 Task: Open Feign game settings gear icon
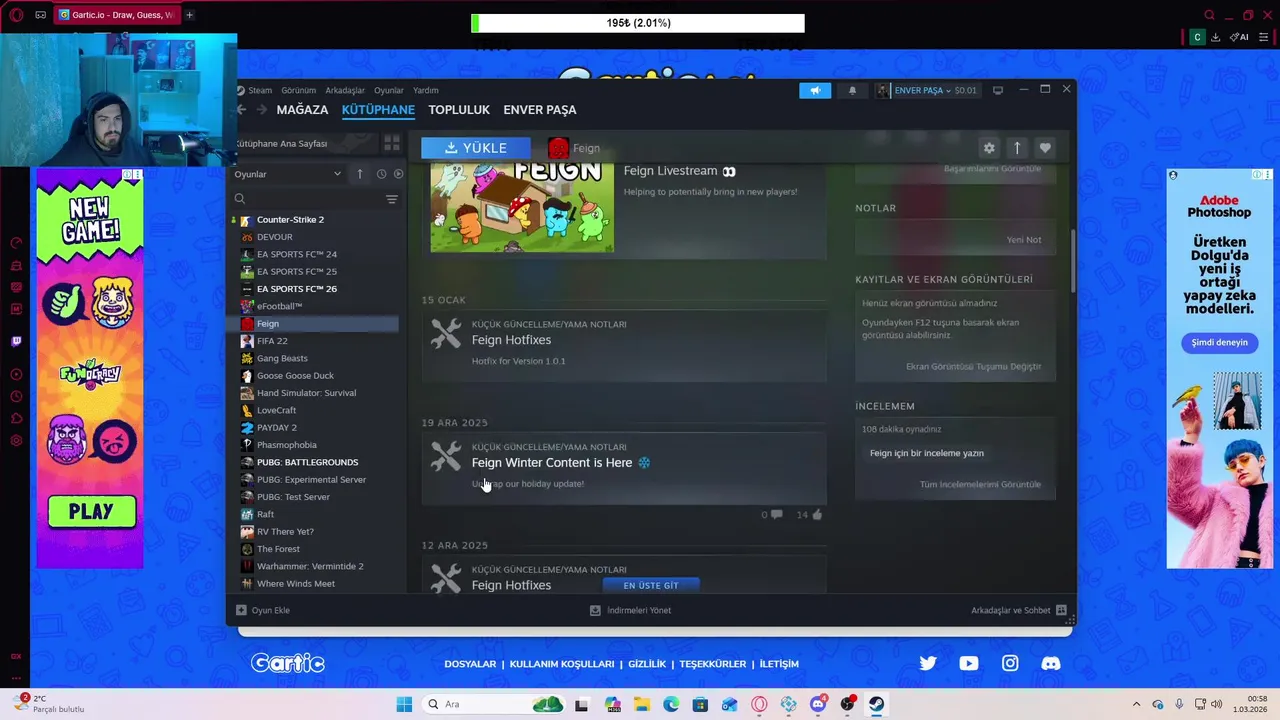(x=989, y=148)
